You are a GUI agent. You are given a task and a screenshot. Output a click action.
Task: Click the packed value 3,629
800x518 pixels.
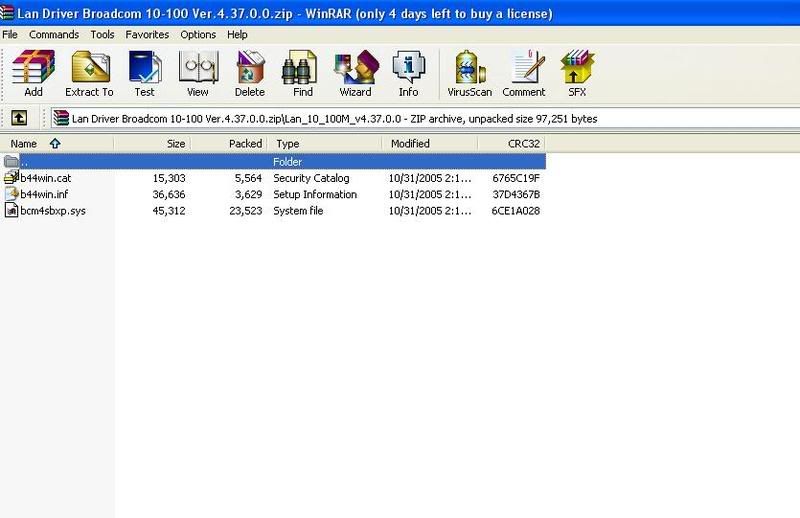tap(248, 194)
